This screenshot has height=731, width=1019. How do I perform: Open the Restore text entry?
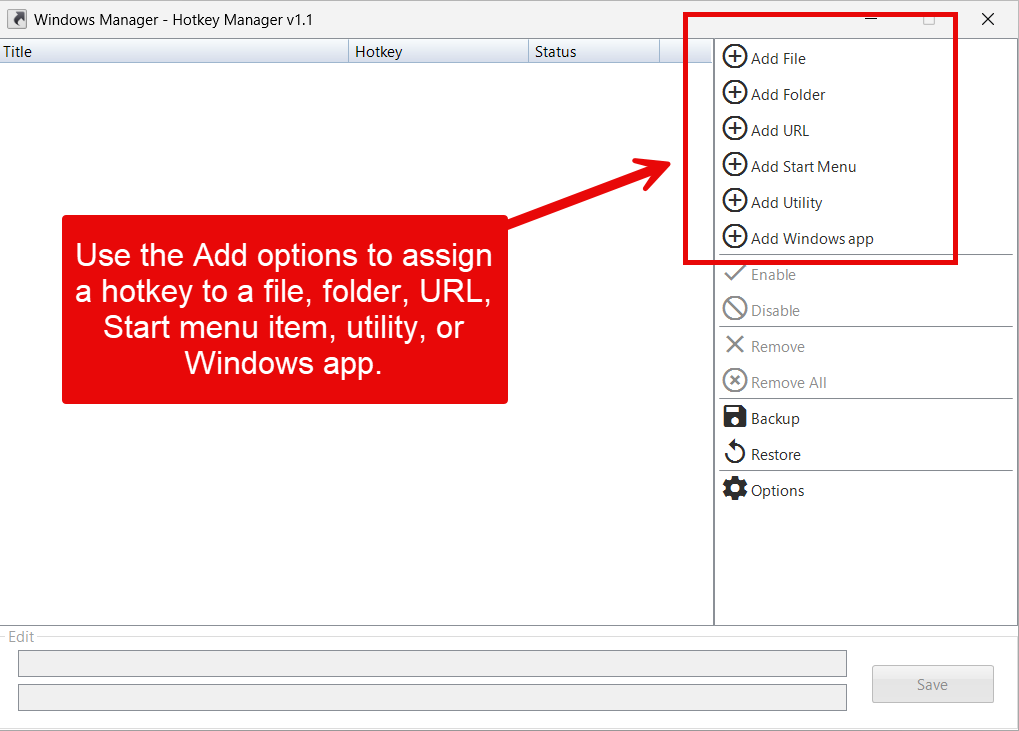tap(775, 455)
